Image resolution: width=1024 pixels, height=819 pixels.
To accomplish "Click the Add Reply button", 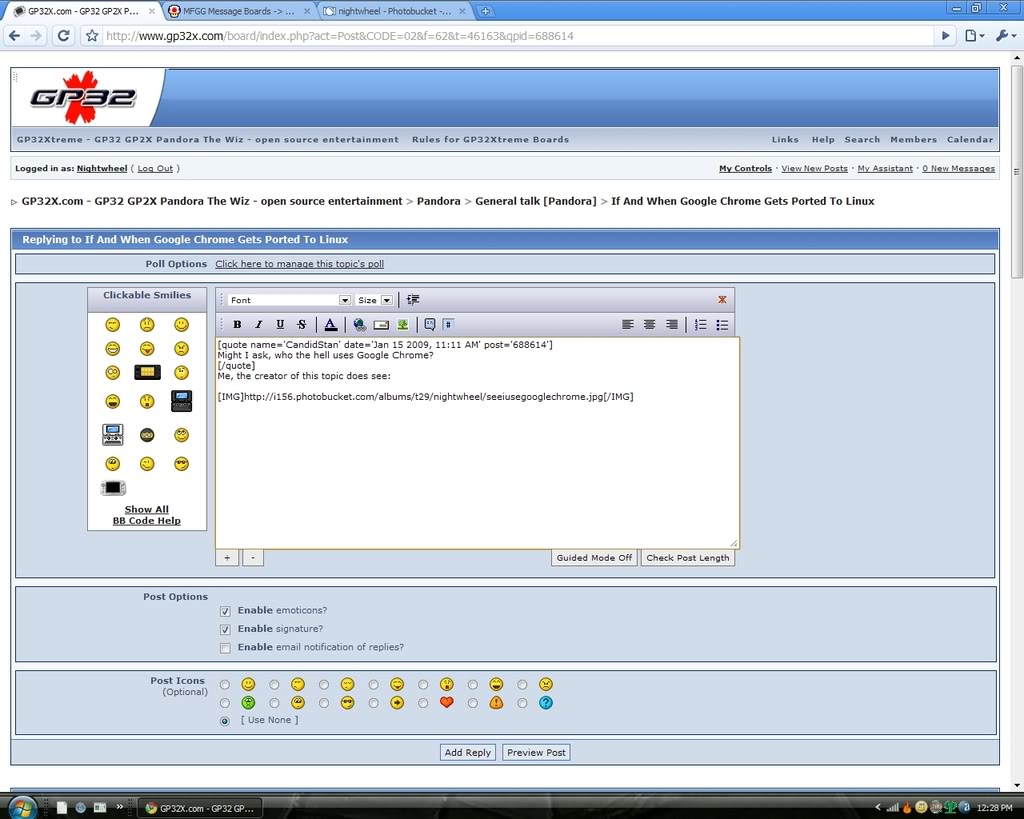I will 467,752.
